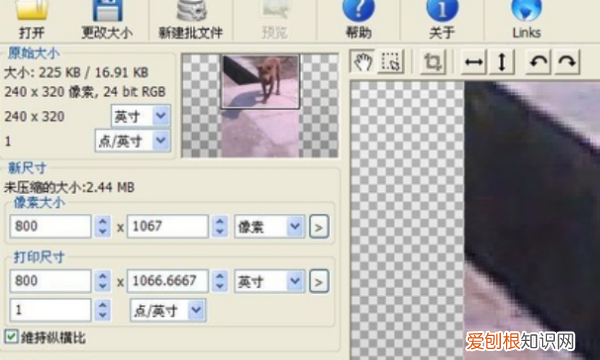Open the 点/英寸 dropdown in 打印尺寸
Image resolution: width=600 pixels, height=360 pixels.
pyautogui.click(x=168, y=310)
